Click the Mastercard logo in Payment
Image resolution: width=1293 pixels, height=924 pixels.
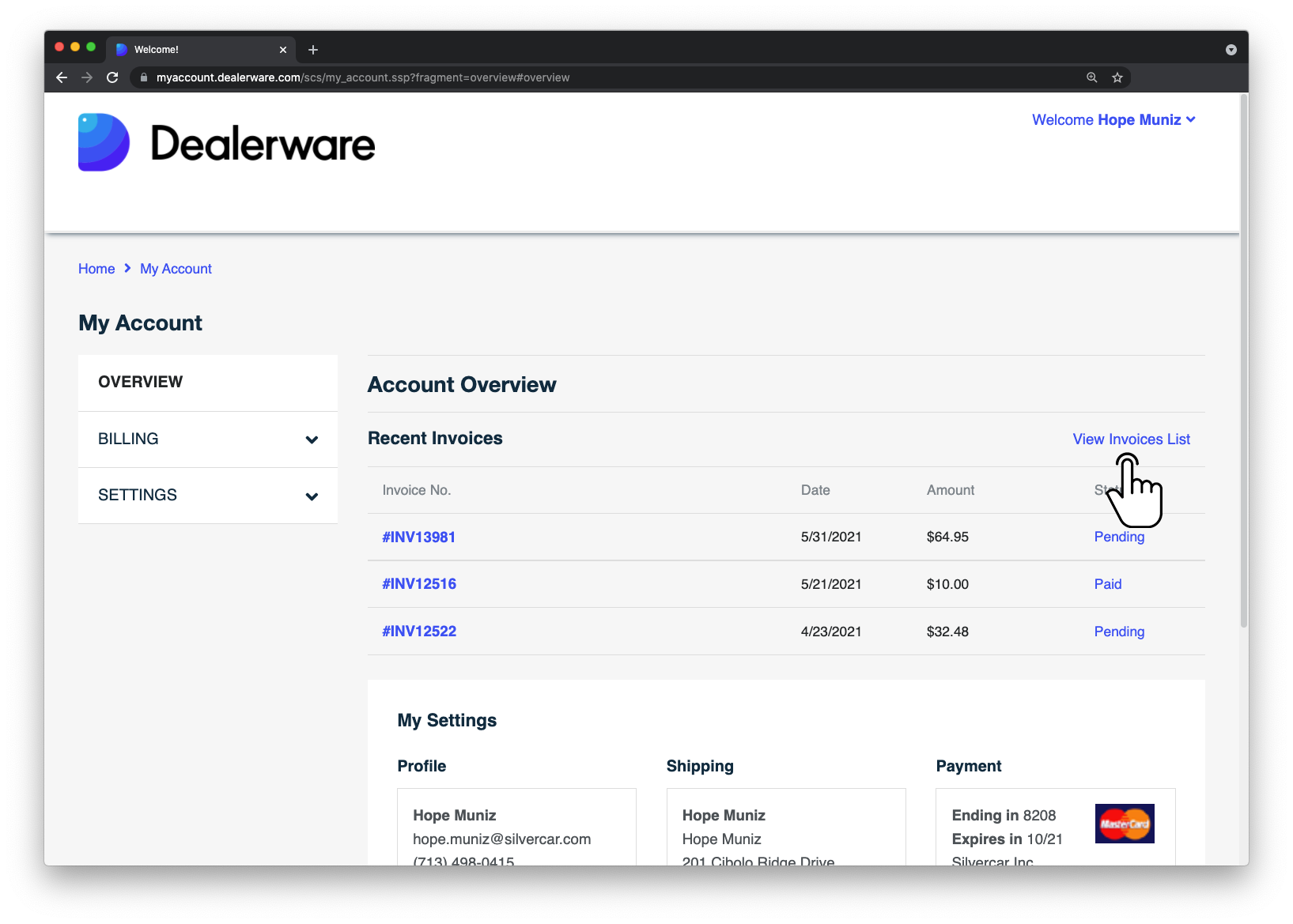1124,824
